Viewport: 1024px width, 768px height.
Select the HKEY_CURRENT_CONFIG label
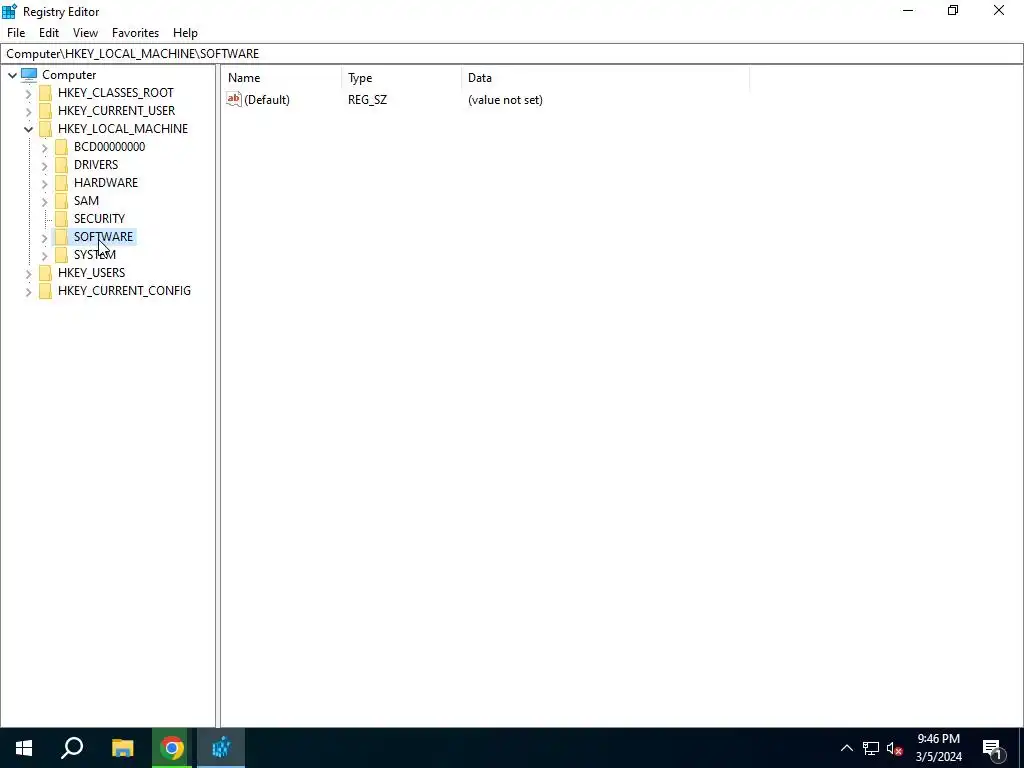(x=124, y=291)
